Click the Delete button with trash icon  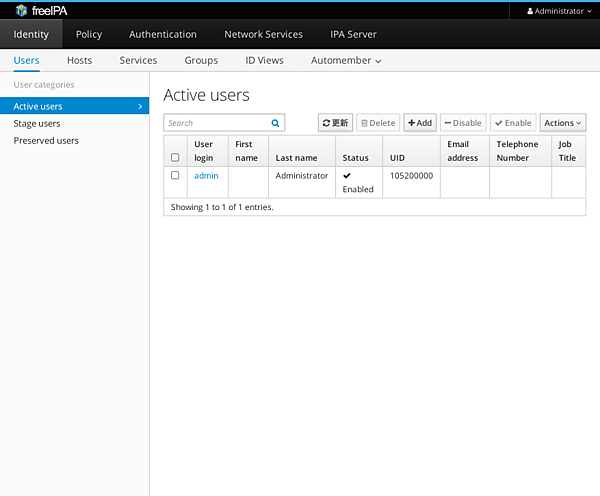pos(378,123)
